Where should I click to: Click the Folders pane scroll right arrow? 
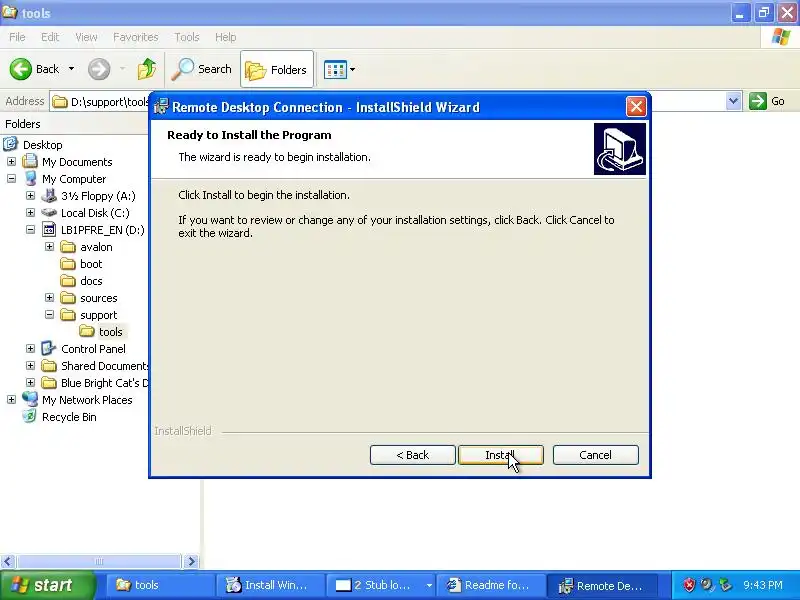(x=191, y=561)
